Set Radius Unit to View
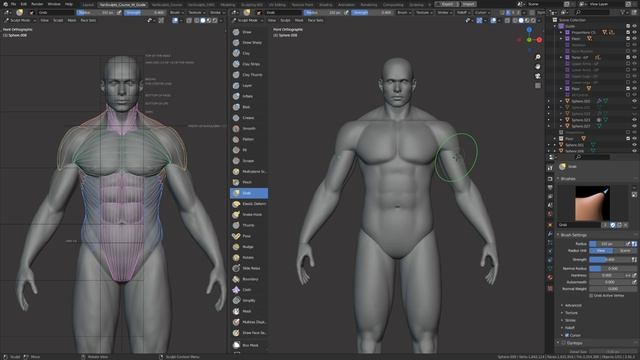The width and height of the screenshot is (640, 360). click(x=601, y=251)
